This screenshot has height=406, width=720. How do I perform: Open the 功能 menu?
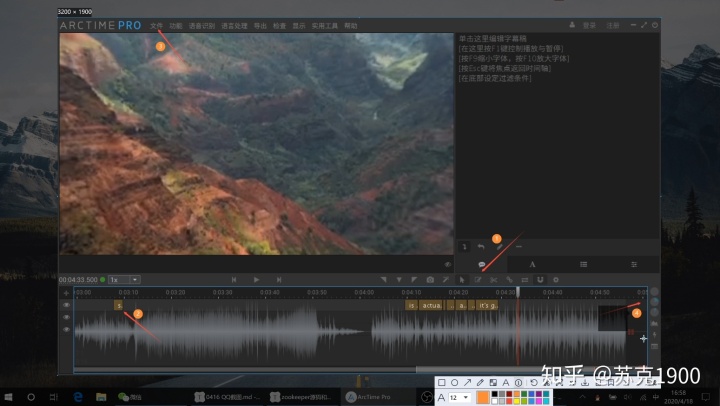coord(175,26)
